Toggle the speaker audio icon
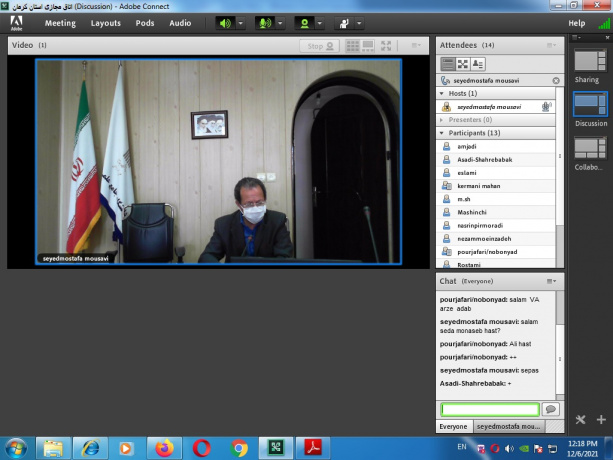Screen dimensions: 613x460 pos(225,23)
